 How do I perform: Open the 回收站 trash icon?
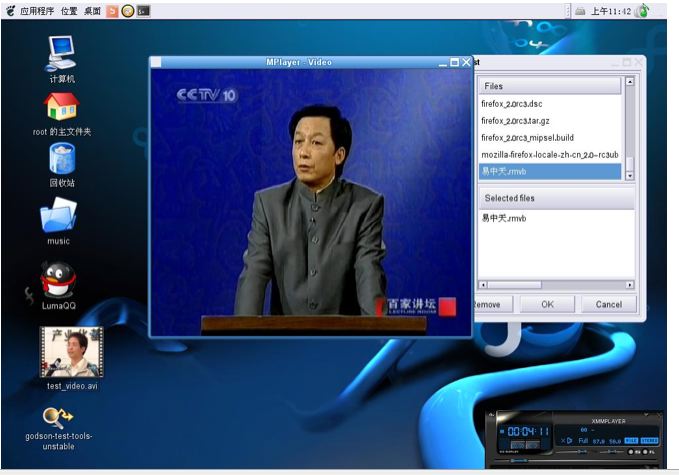(x=61, y=158)
